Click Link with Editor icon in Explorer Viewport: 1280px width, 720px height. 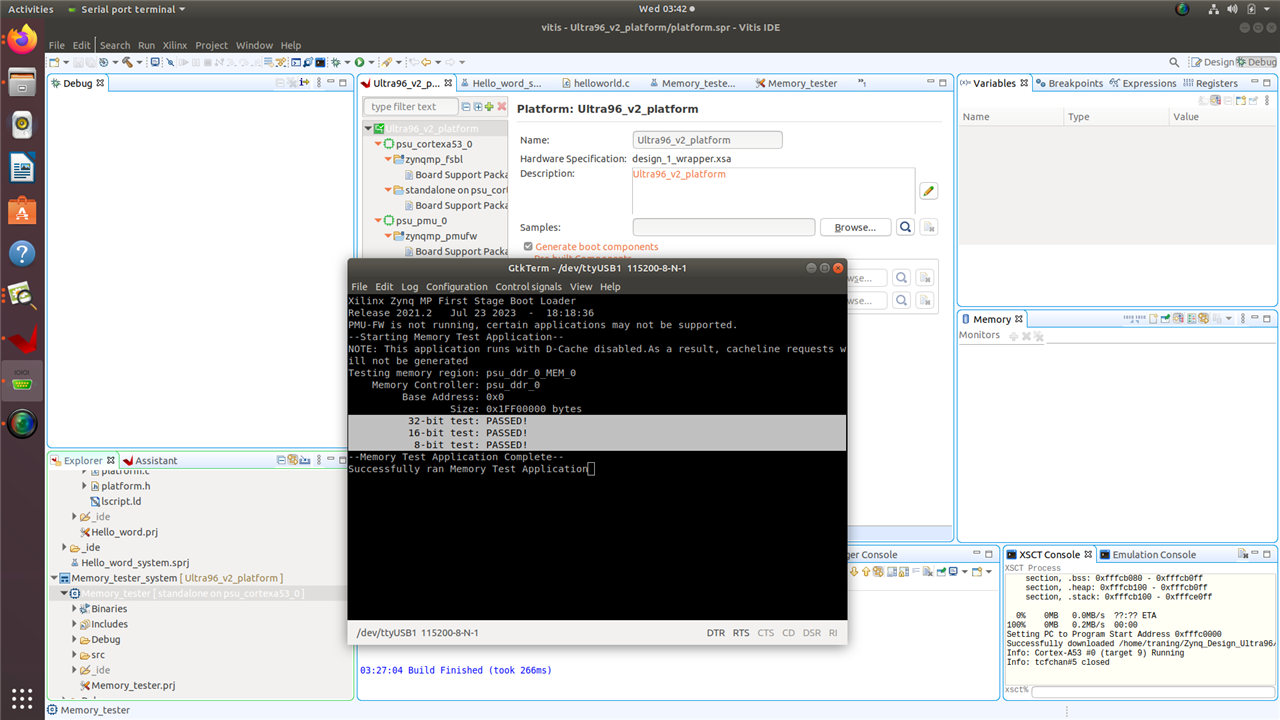[293, 460]
